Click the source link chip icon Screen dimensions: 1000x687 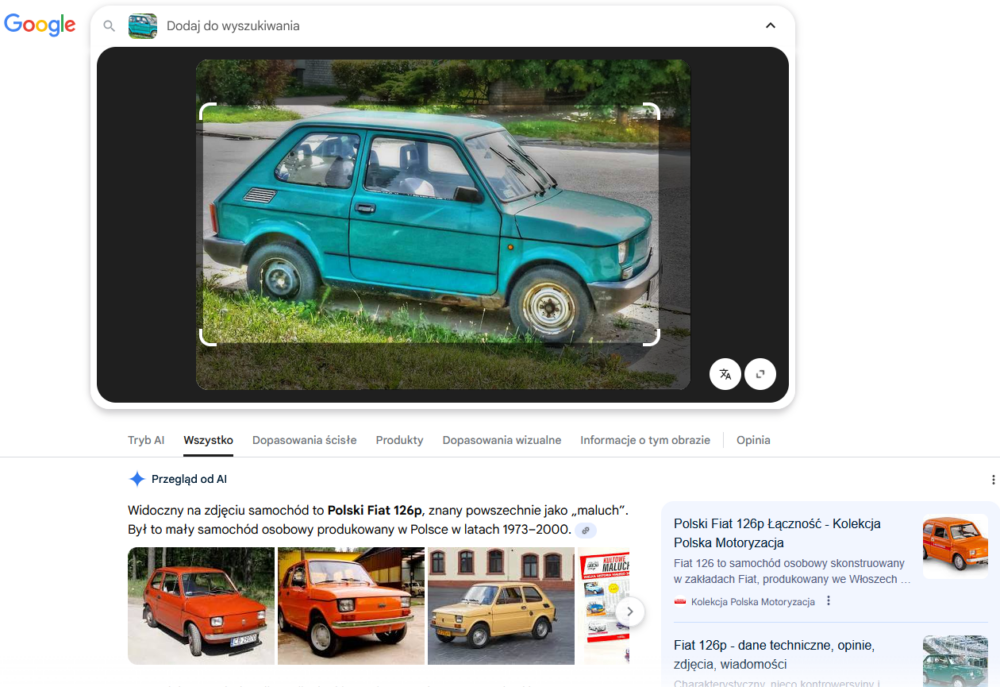click(587, 530)
